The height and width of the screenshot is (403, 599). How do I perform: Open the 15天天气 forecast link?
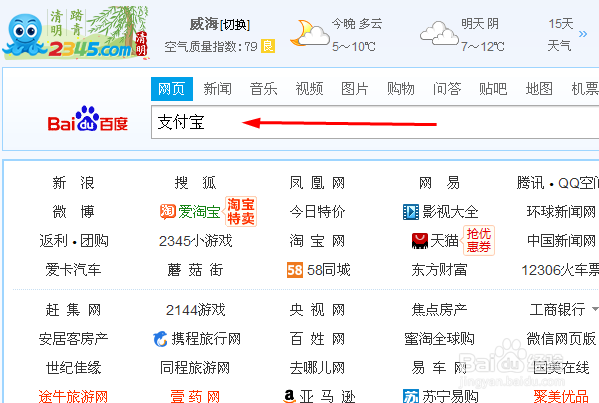pyautogui.click(x=560, y=35)
